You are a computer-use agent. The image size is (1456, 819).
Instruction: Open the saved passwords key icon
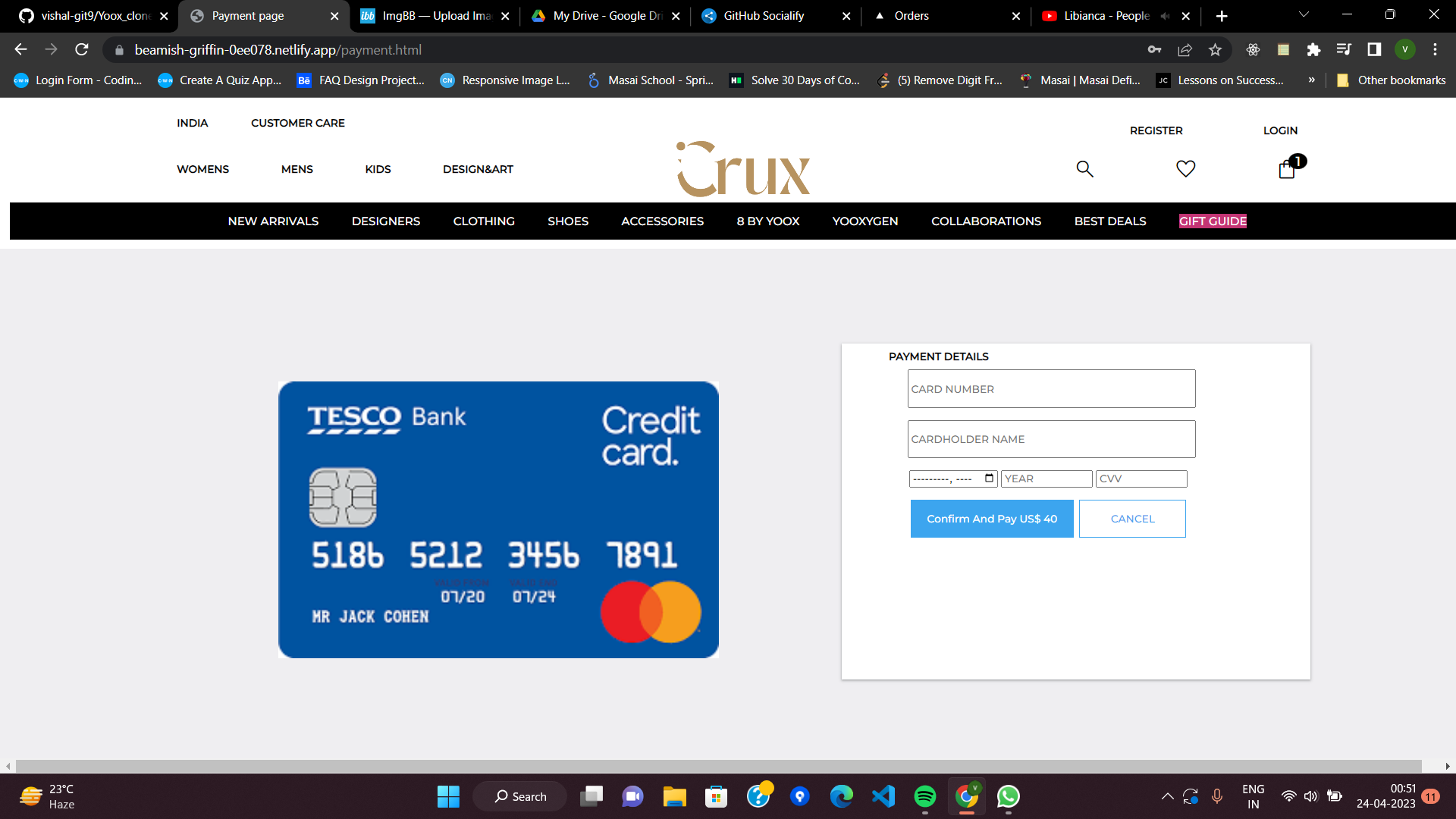[x=1154, y=50]
